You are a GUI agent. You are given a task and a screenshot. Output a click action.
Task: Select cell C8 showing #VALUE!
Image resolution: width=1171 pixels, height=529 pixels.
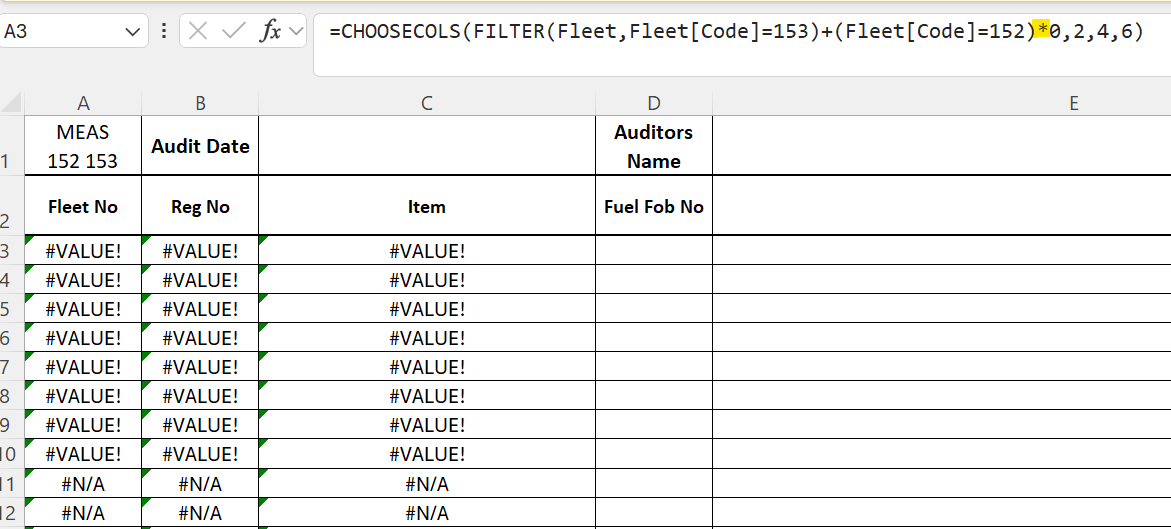[427, 396]
